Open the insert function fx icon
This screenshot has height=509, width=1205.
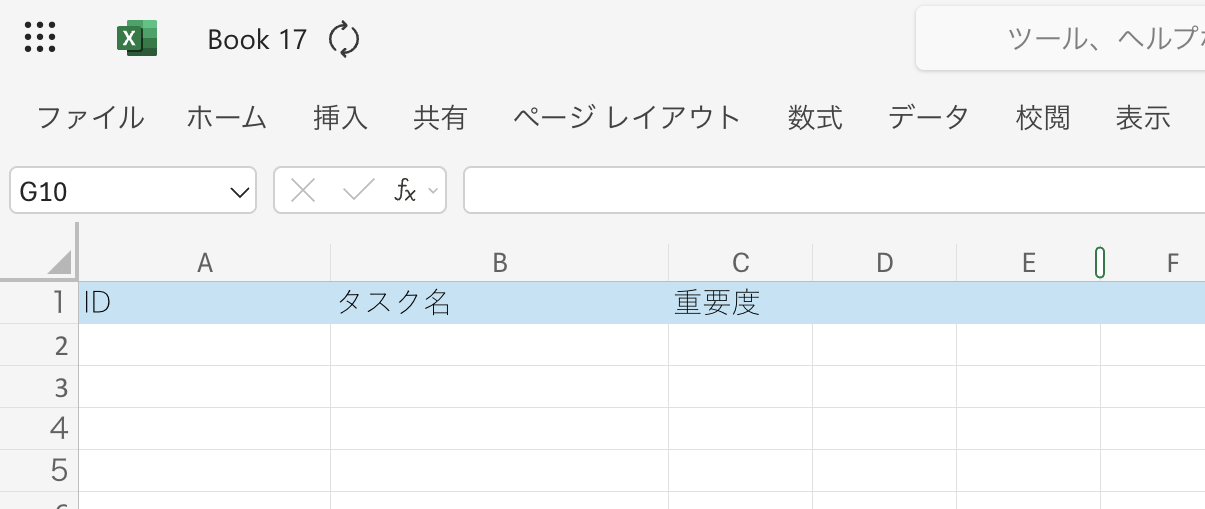tap(404, 190)
